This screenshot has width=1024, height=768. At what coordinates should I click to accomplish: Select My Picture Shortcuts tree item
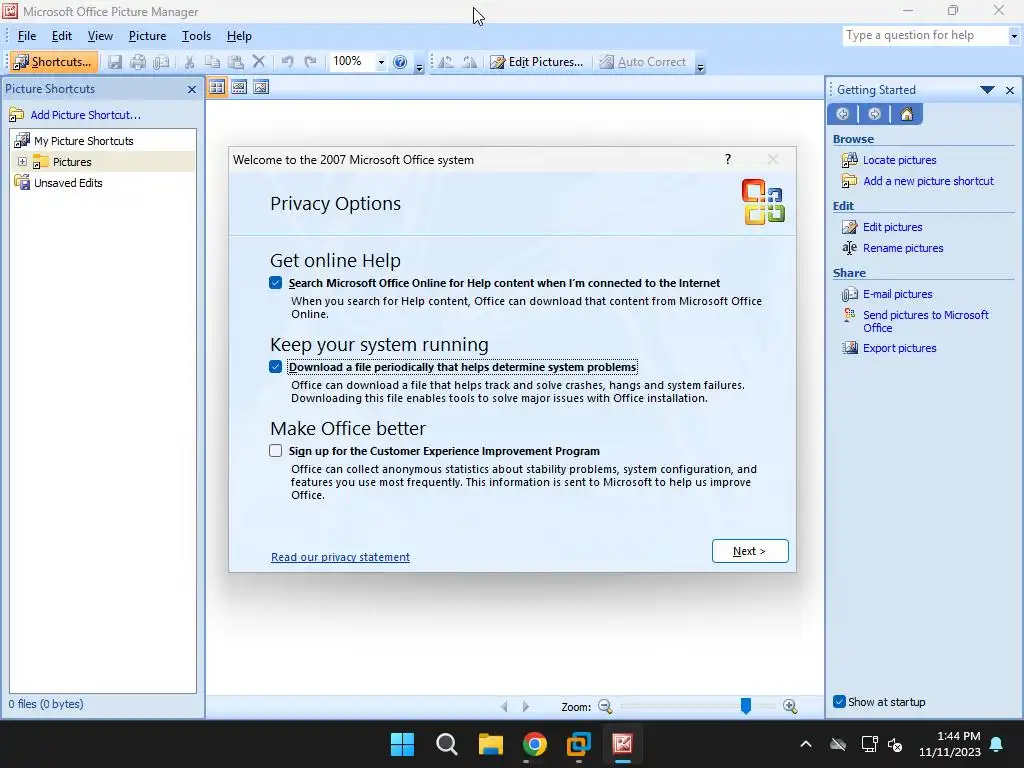pos(84,141)
